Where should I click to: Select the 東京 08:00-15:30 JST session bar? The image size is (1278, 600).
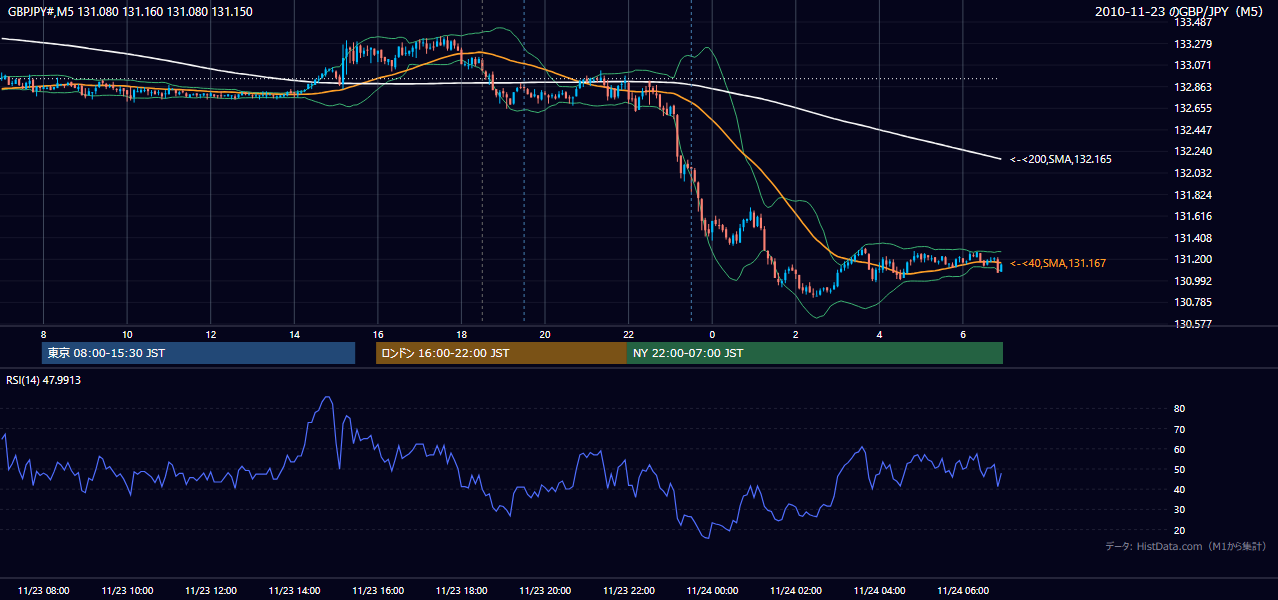click(199, 353)
